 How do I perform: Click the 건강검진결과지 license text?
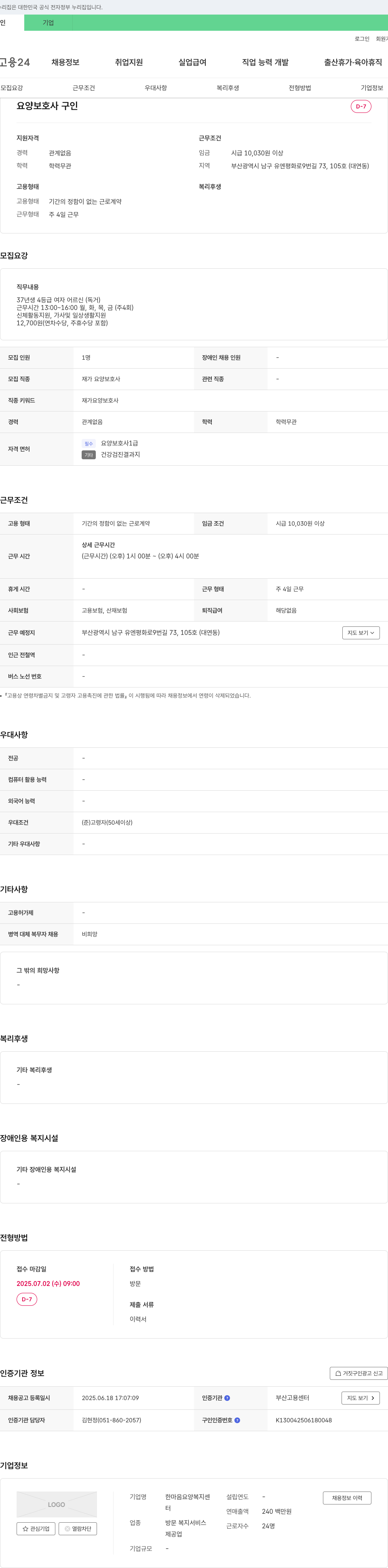pos(120,455)
